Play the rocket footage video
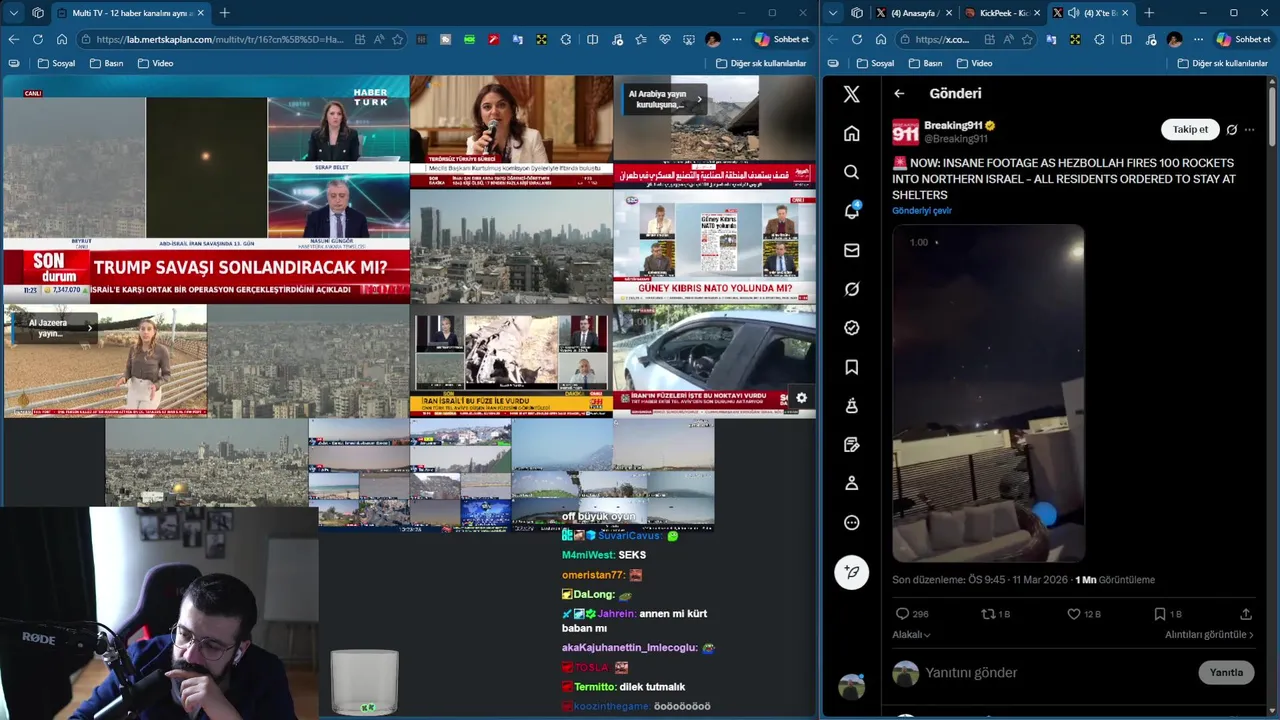Screen dimensions: 1280x720 point(988,393)
